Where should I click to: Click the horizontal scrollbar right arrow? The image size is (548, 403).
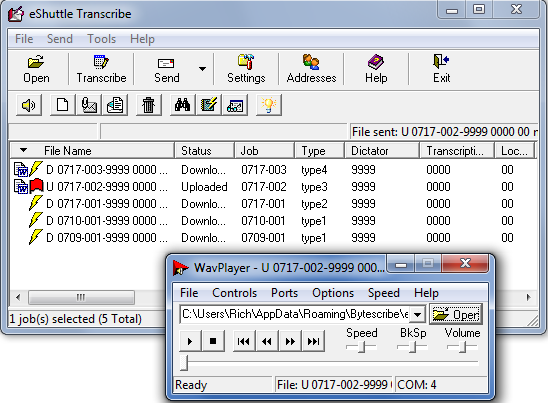coord(528,297)
